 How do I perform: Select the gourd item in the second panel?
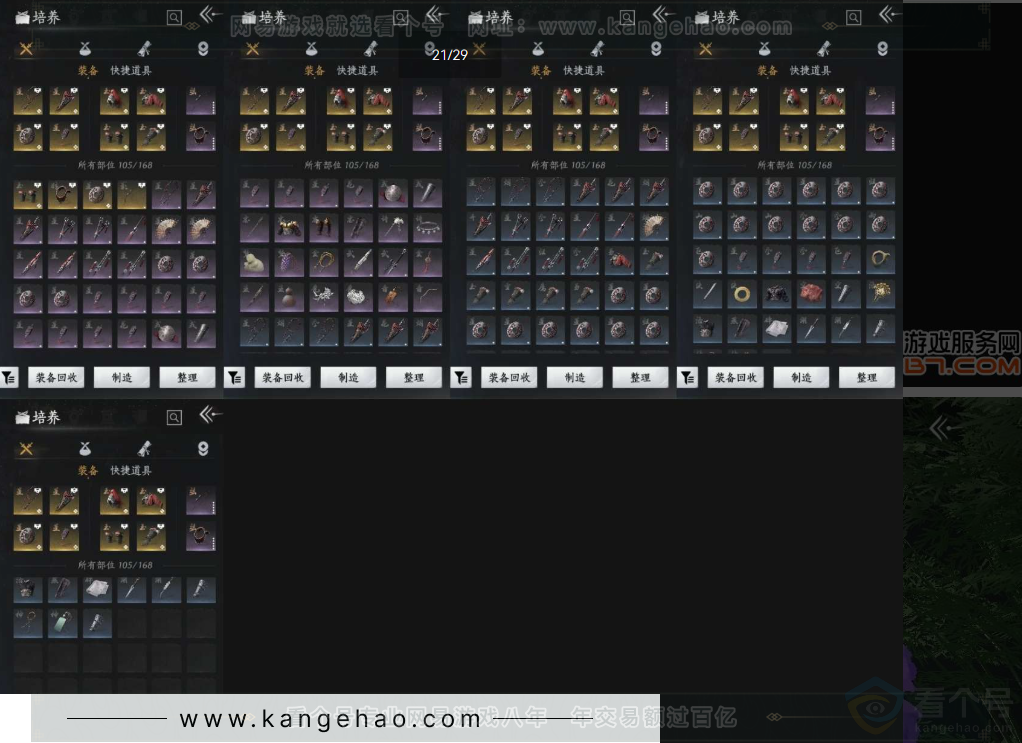[x=289, y=298]
